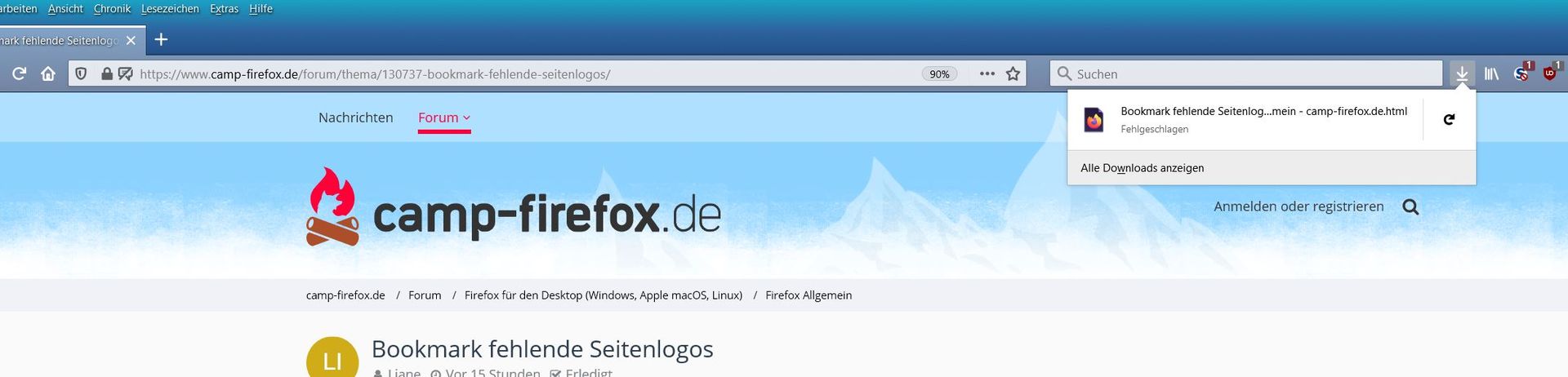Viewport: 1568px width, 377px height.
Task: Click Alle Downloads anzeigen
Action: tap(1142, 167)
